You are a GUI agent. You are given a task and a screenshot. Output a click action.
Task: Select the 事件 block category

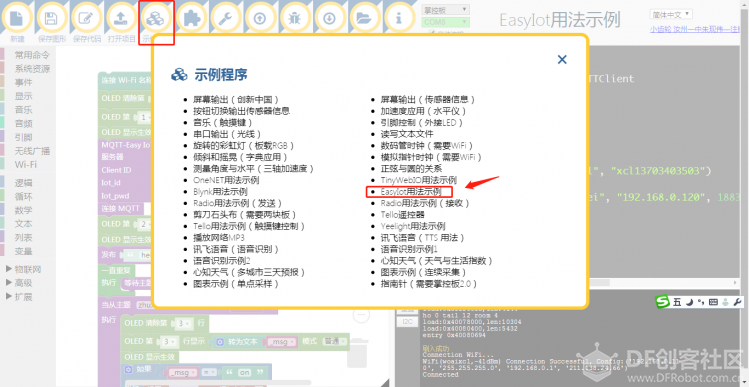pyautogui.click(x=23, y=82)
